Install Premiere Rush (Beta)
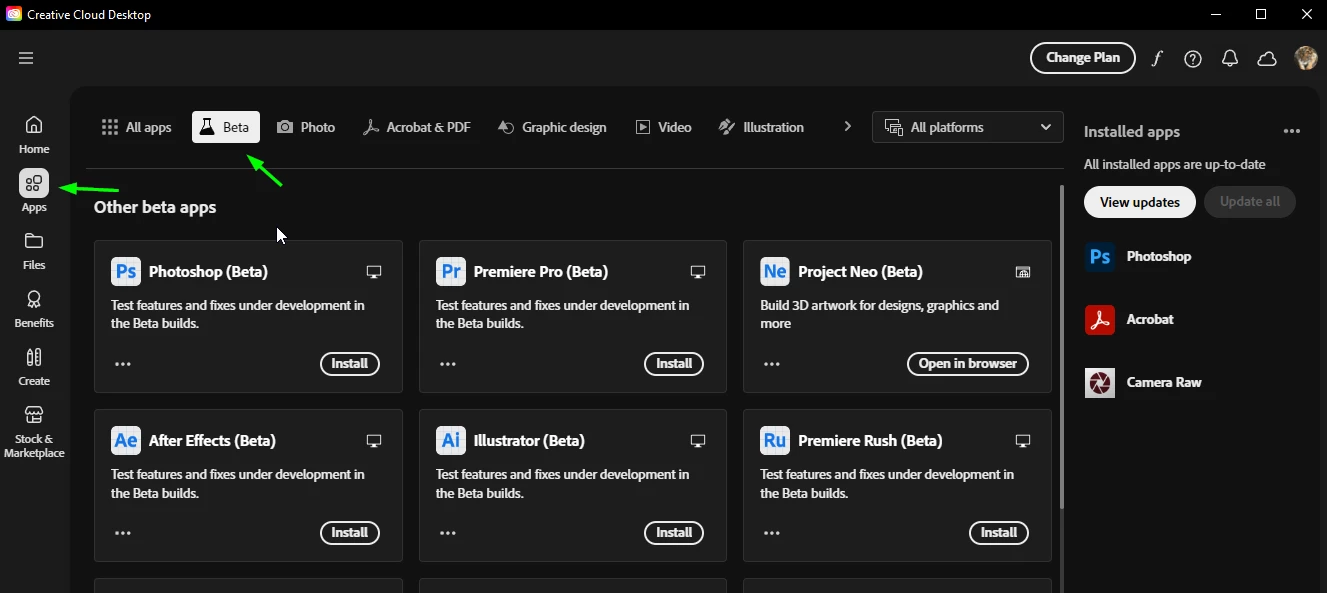The image size is (1327, 593). [999, 533]
